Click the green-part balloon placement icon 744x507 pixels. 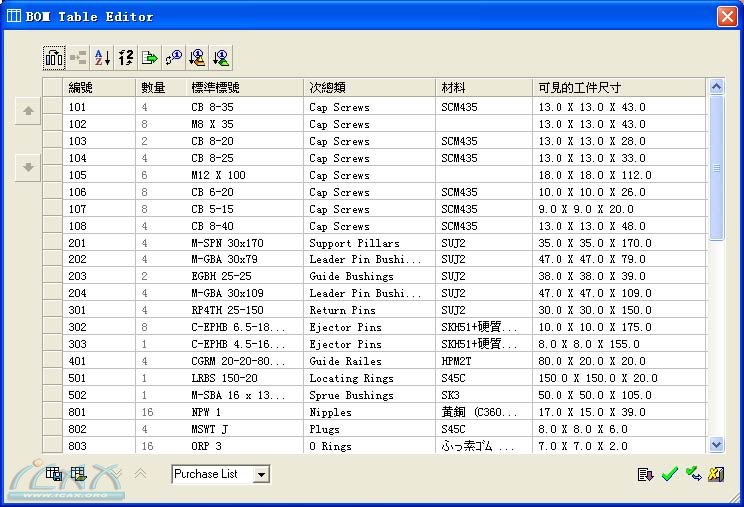(x=221, y=58)
